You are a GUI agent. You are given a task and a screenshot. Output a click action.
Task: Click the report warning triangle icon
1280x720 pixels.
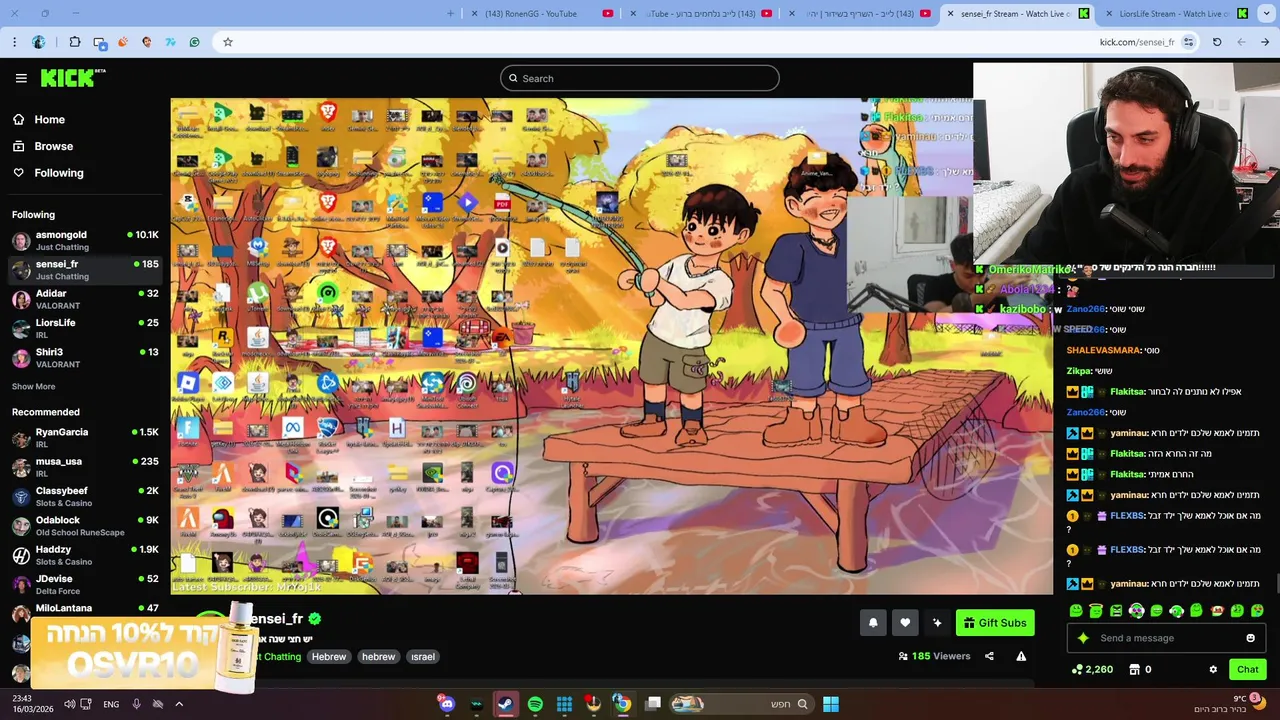(1021, 656)
